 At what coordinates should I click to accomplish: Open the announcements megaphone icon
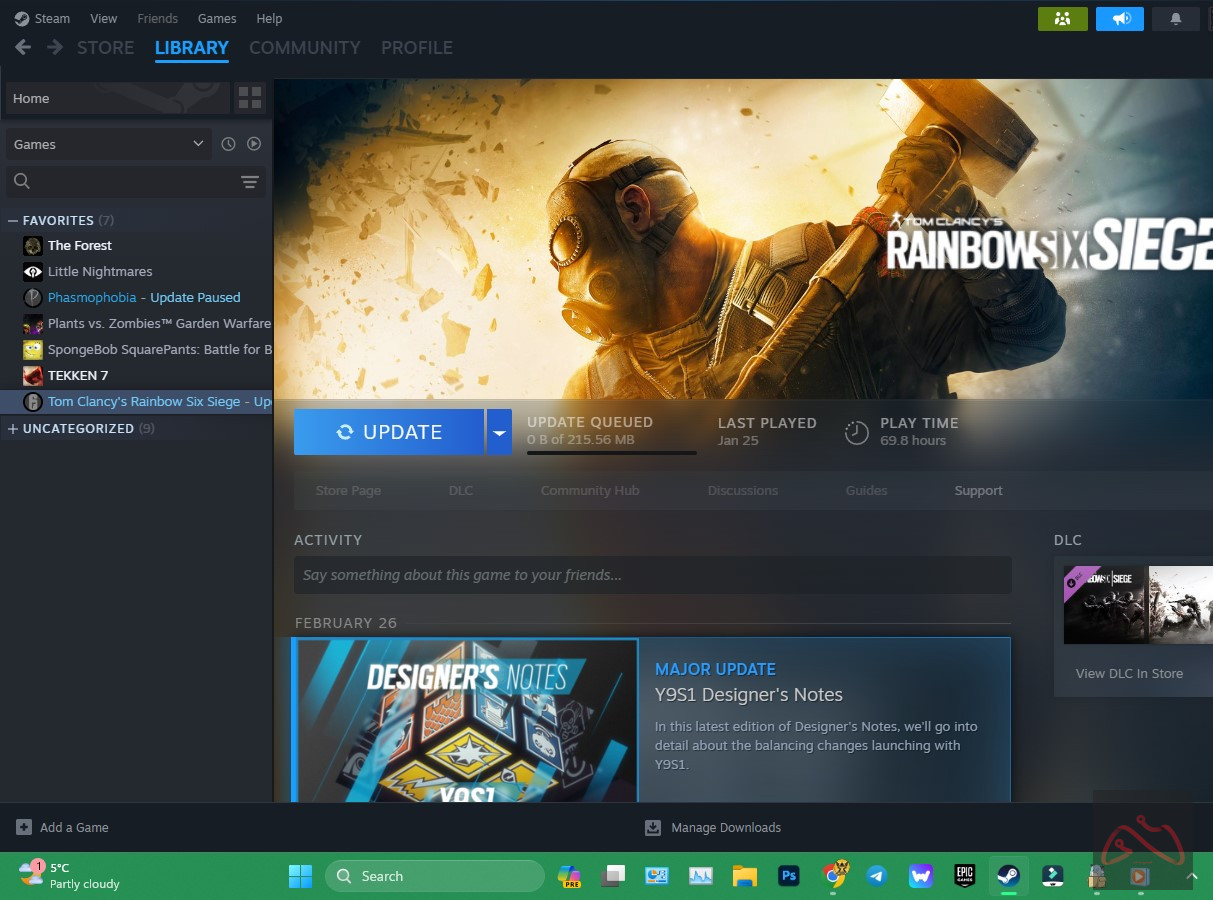[1119, 18]
